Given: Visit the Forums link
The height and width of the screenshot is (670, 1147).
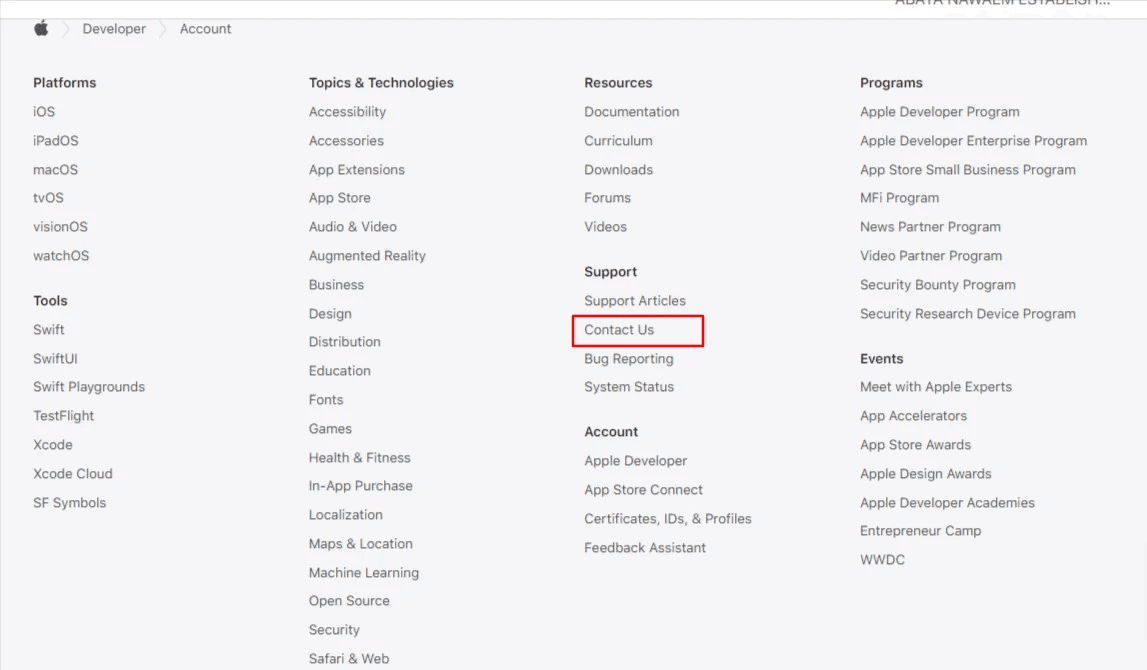Looking at the screenshot, I should click(607, 197).
